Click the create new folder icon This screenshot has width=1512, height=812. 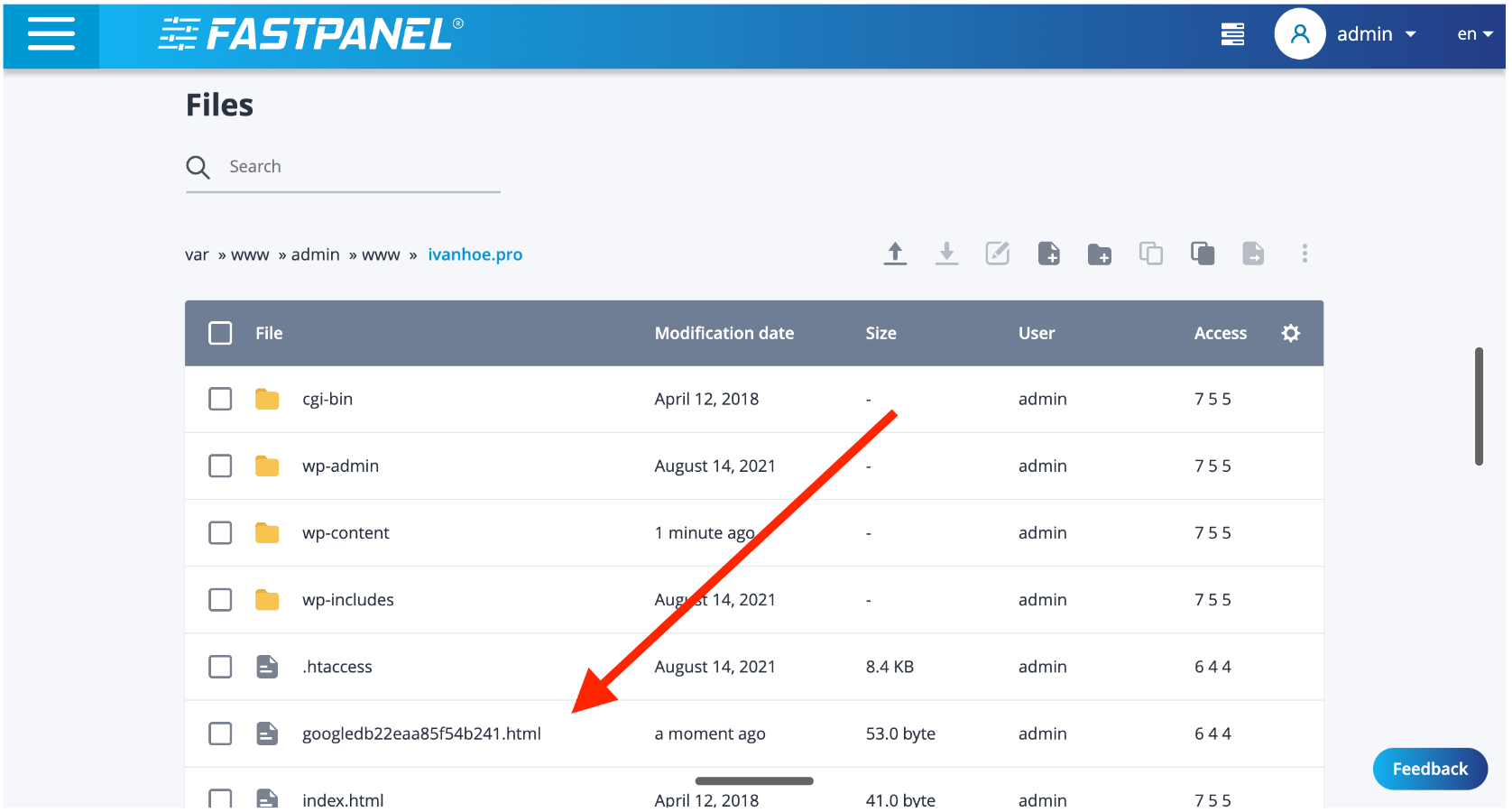coord(1099,254)
